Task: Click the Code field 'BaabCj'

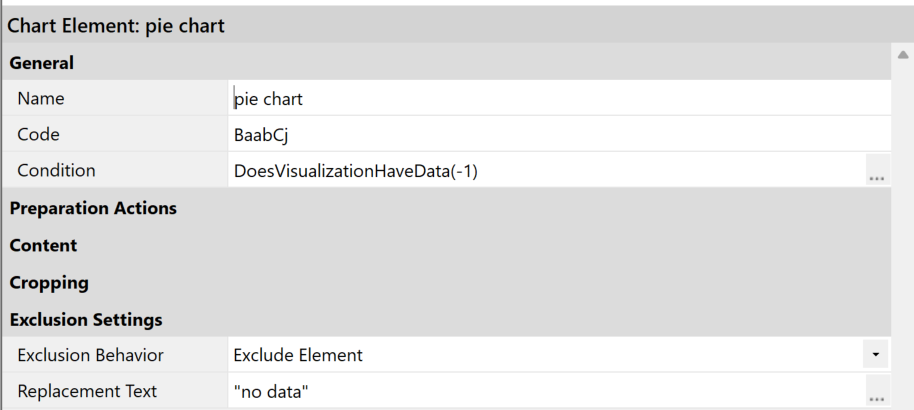Action: (x=559, y=135)
